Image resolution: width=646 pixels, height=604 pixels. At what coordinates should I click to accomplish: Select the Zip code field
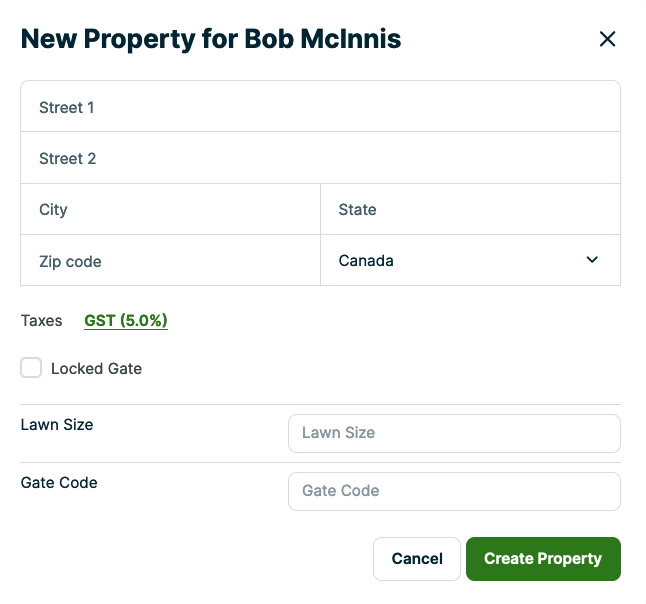tap(170, 261)
